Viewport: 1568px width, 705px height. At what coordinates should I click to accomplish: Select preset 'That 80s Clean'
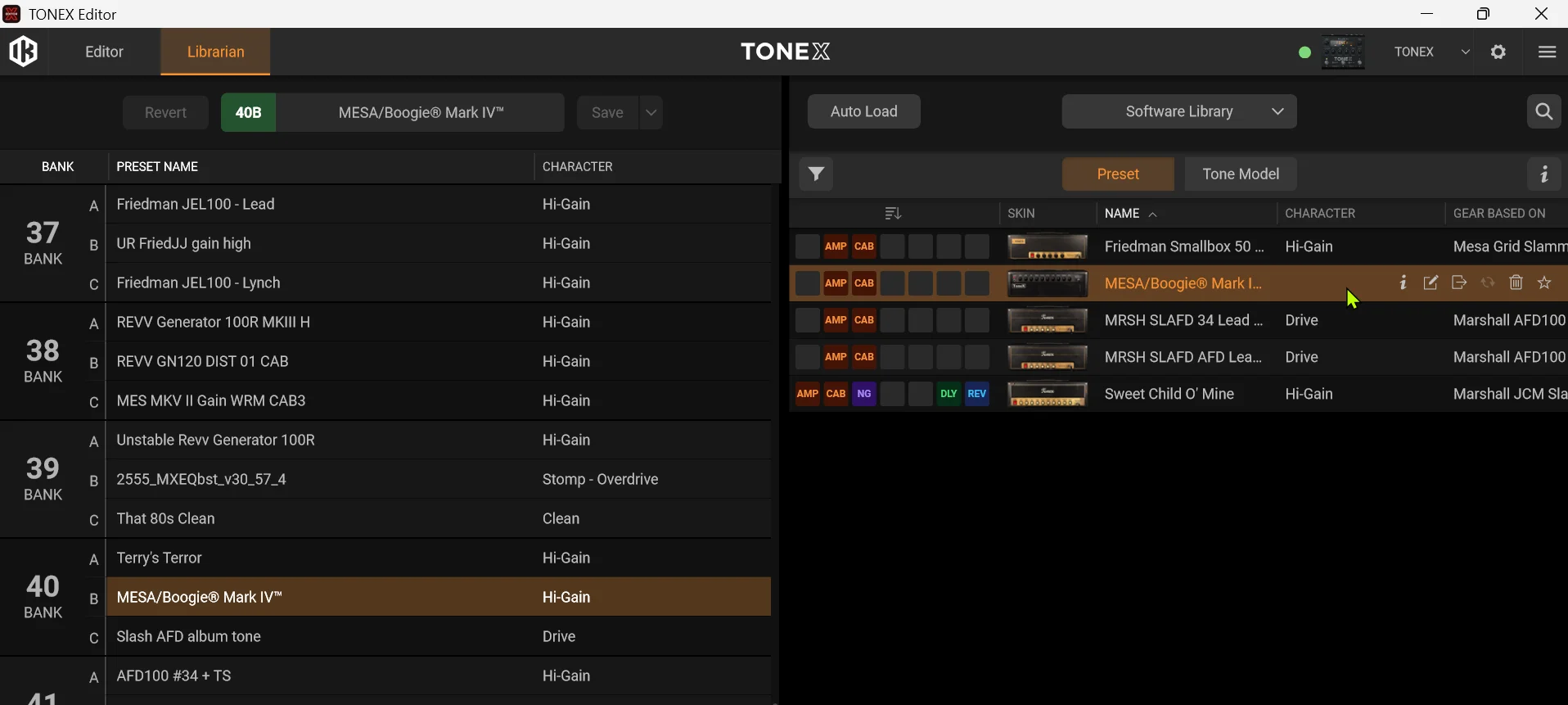coord(439,519)
